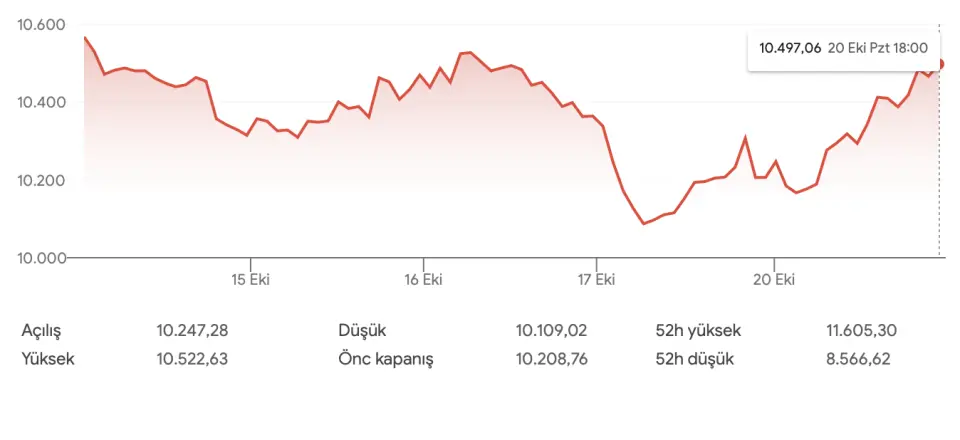Click the 17 Eki date label
This screenshot has width=960, height=440.
click(x=596, y=279)
